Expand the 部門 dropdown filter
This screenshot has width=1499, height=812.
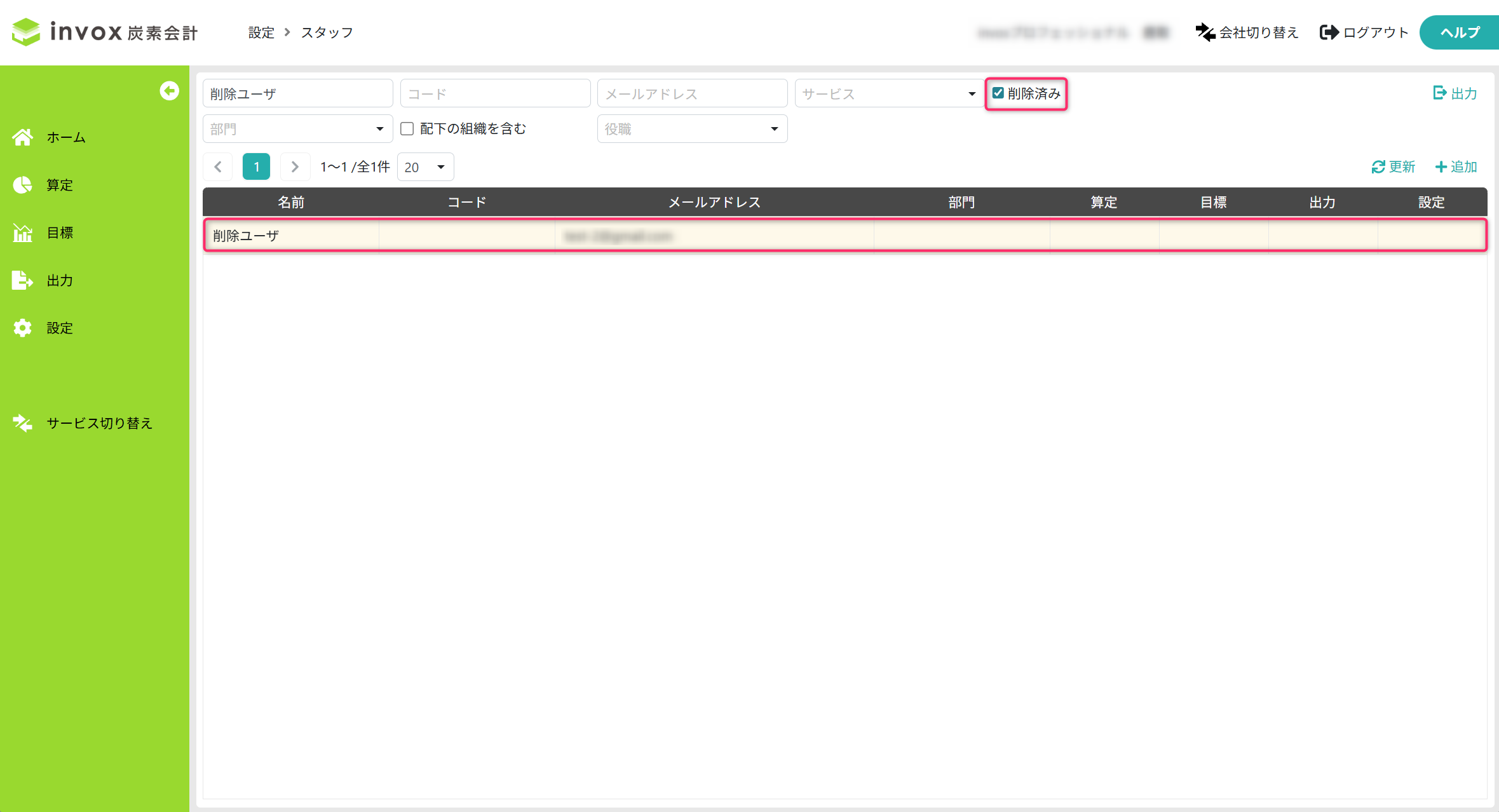(x=297, y=129)
